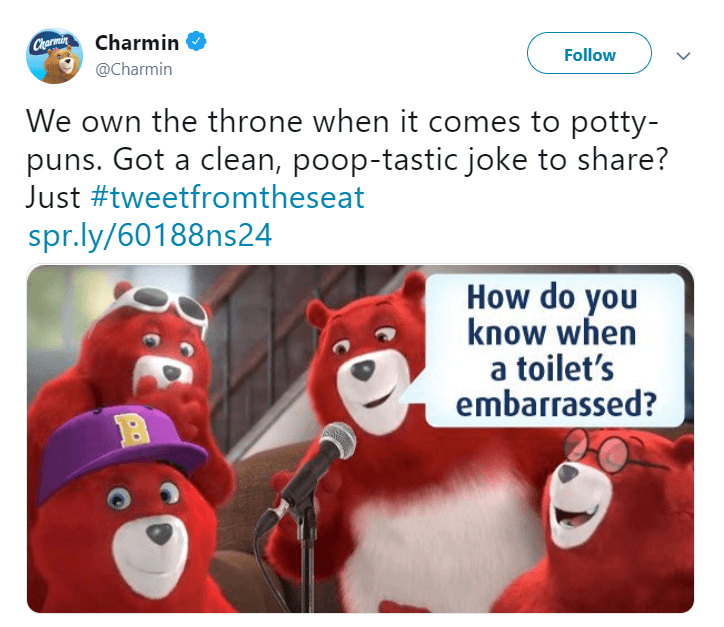Open the @Charmin handle link
The height and width of the screenshot is (627, 724).
[133, 69]
